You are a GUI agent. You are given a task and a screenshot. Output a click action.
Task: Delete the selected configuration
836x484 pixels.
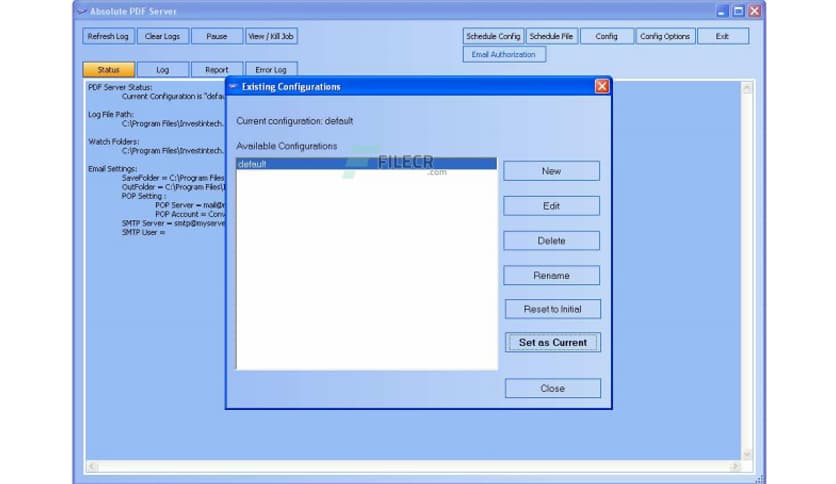(551, 241)
